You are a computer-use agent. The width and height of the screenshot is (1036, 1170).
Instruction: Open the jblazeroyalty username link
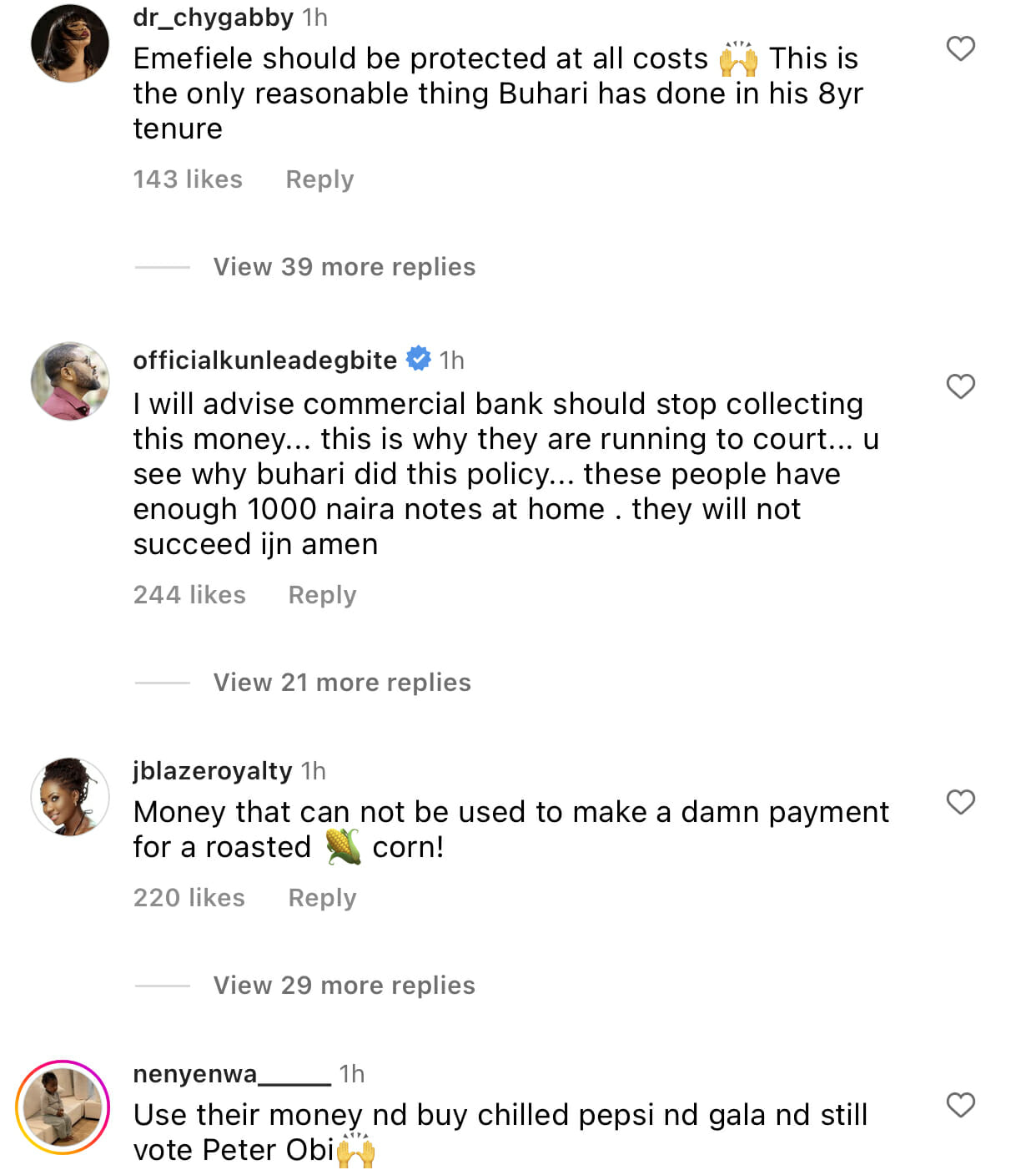(212, 771)
